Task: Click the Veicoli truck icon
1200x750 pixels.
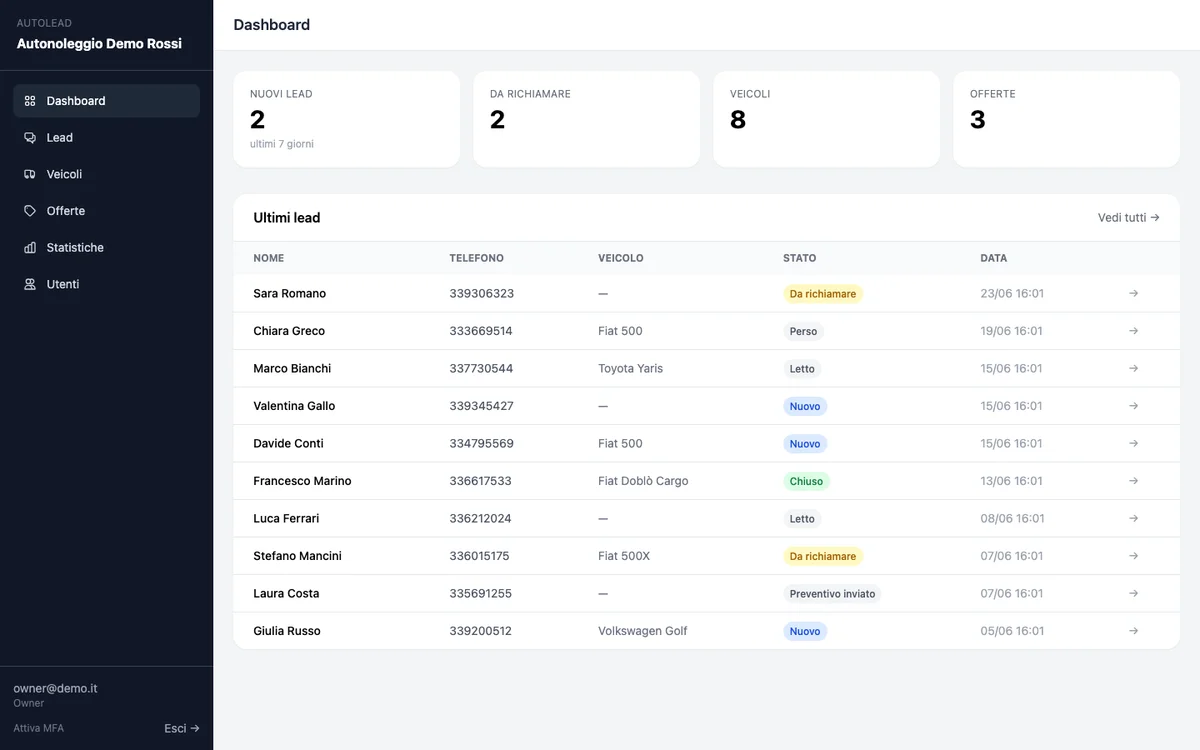Action: coord(30,174)
